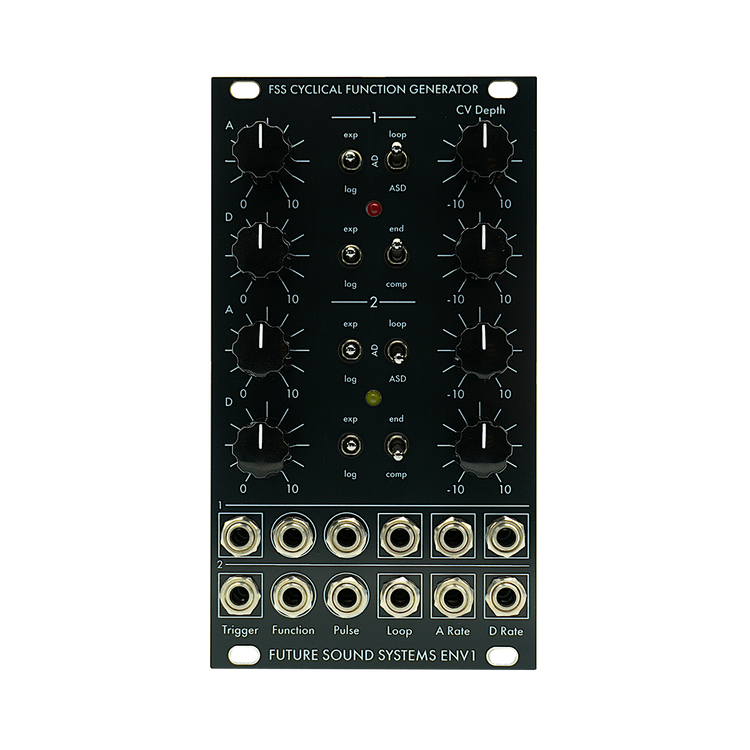Screen dimensions: 750x750
Task: Click the top CV Depth knob
Action: coord(484,150)
